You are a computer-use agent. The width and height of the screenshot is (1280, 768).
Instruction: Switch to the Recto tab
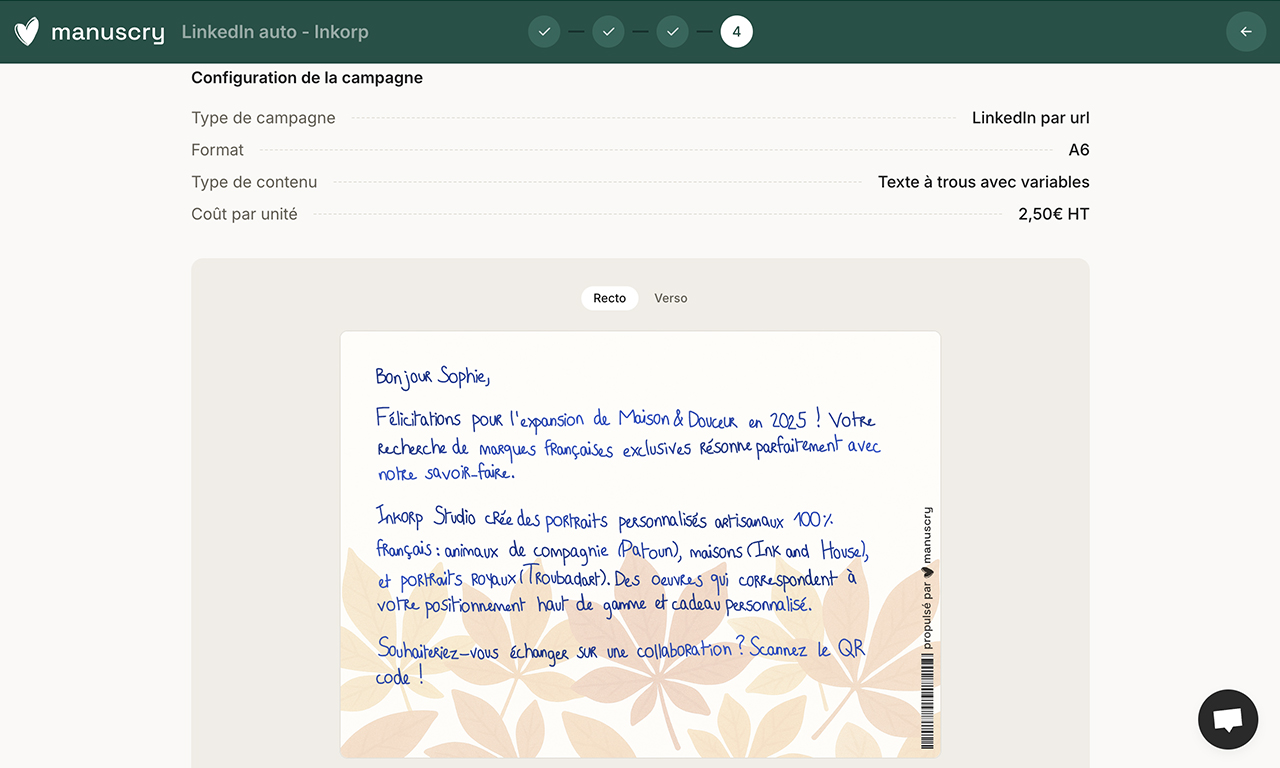[609, 298]
